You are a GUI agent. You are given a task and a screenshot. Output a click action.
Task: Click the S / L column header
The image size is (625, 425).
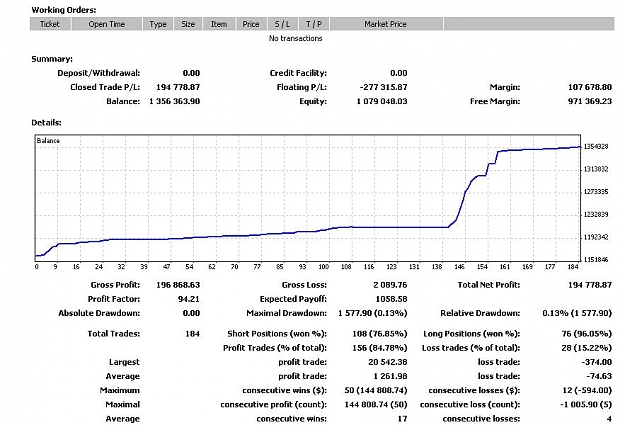click(282, 24)
